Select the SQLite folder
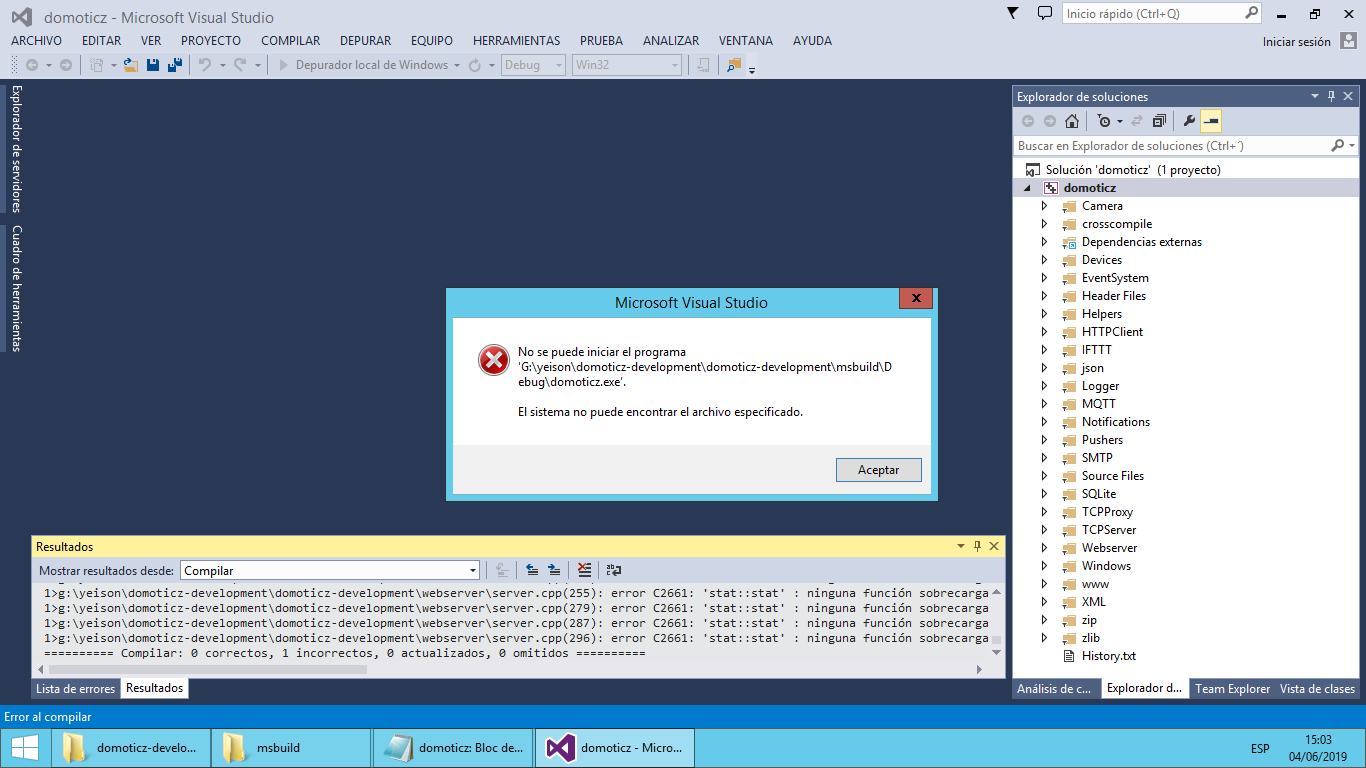Viewport: 1366px width, 768px height. (1098, 493)
